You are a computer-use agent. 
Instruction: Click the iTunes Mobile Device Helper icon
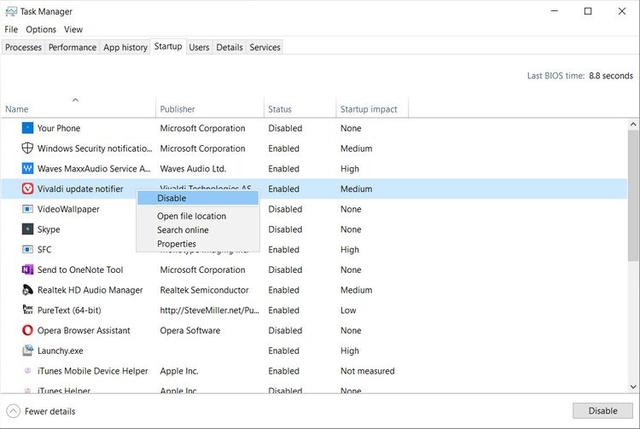(27, 371)
